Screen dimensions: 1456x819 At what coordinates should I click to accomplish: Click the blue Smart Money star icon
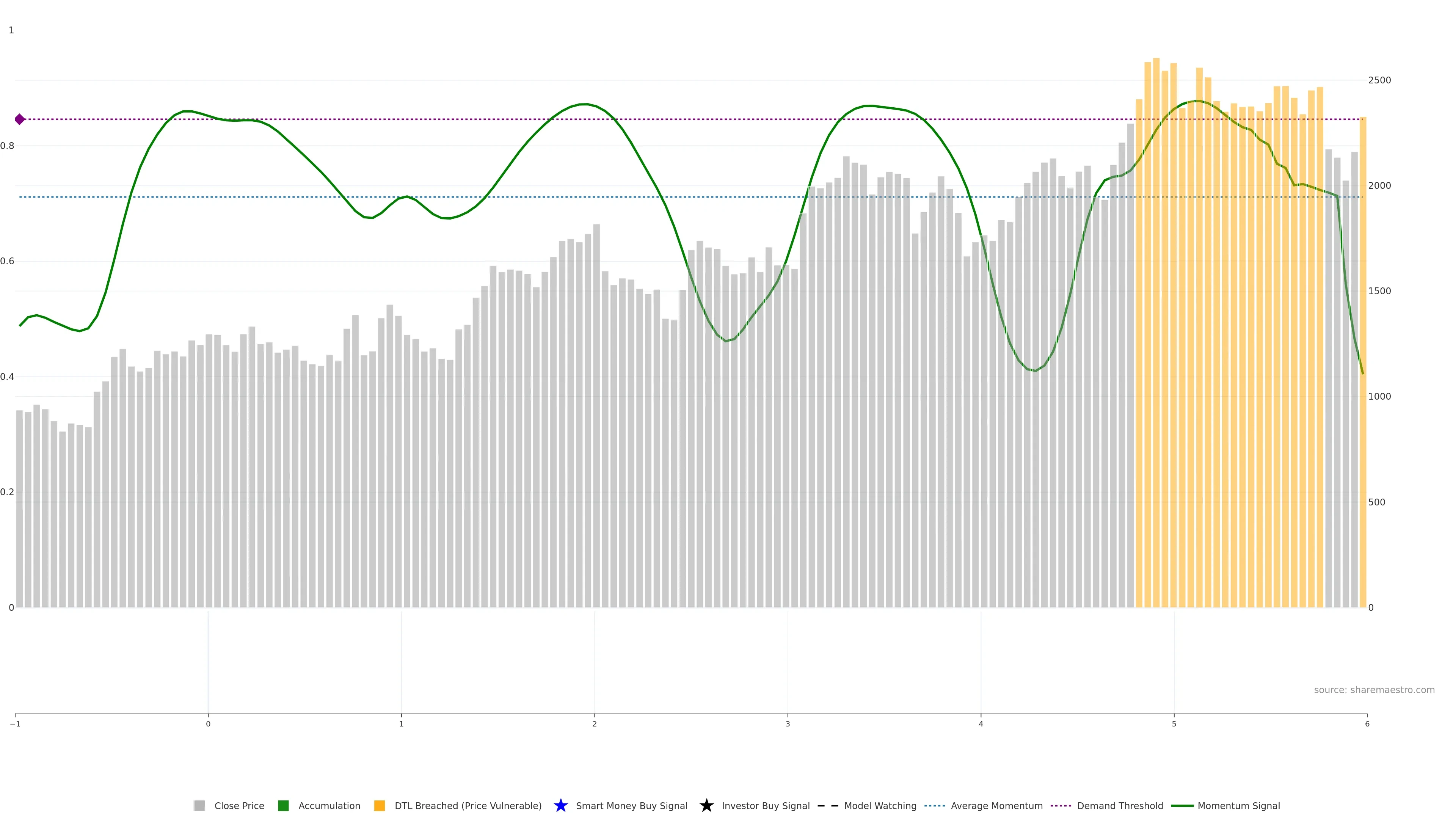[x=561, y=805]
